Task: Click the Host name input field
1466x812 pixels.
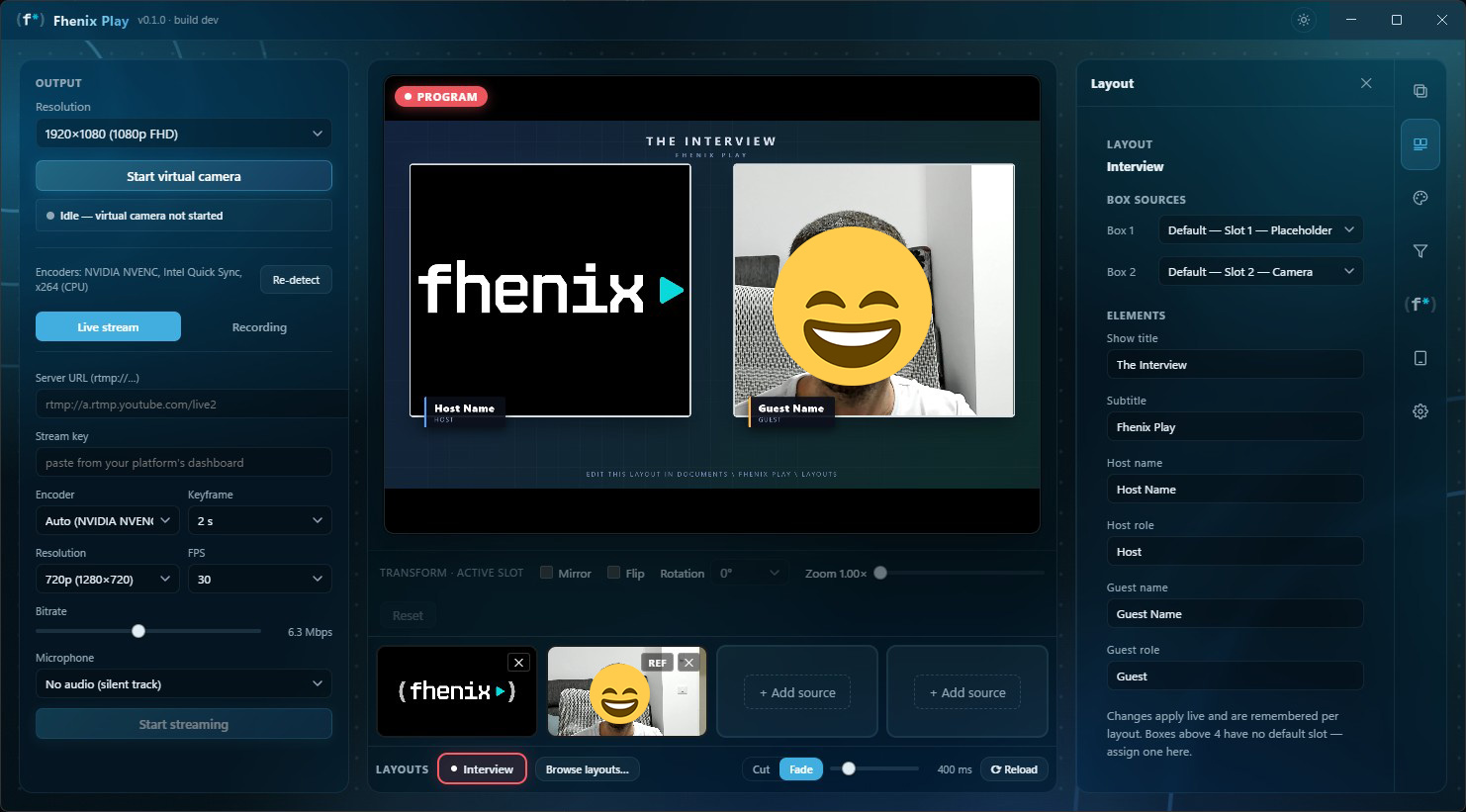Action: (1235, 490)
